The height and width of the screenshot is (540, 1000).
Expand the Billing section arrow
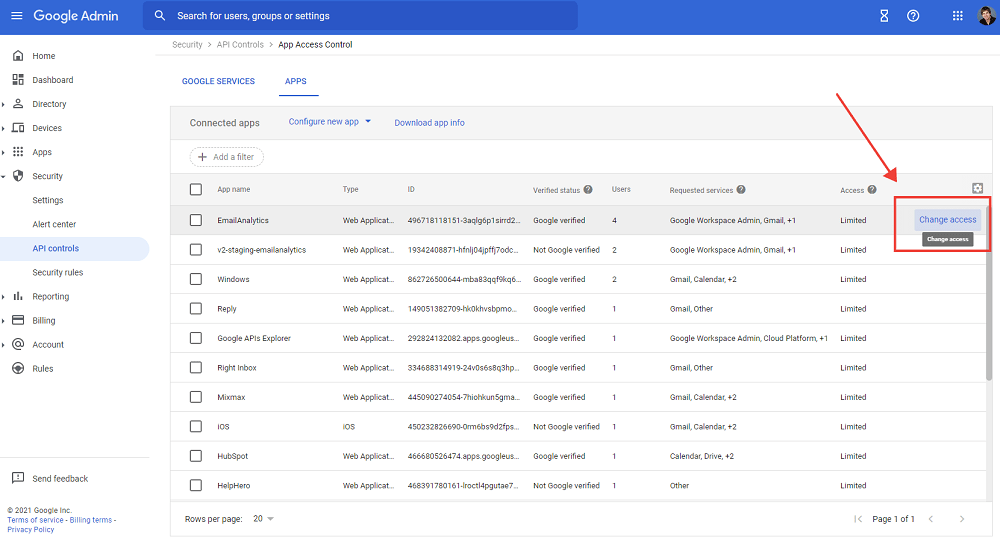tap(3, 321)
